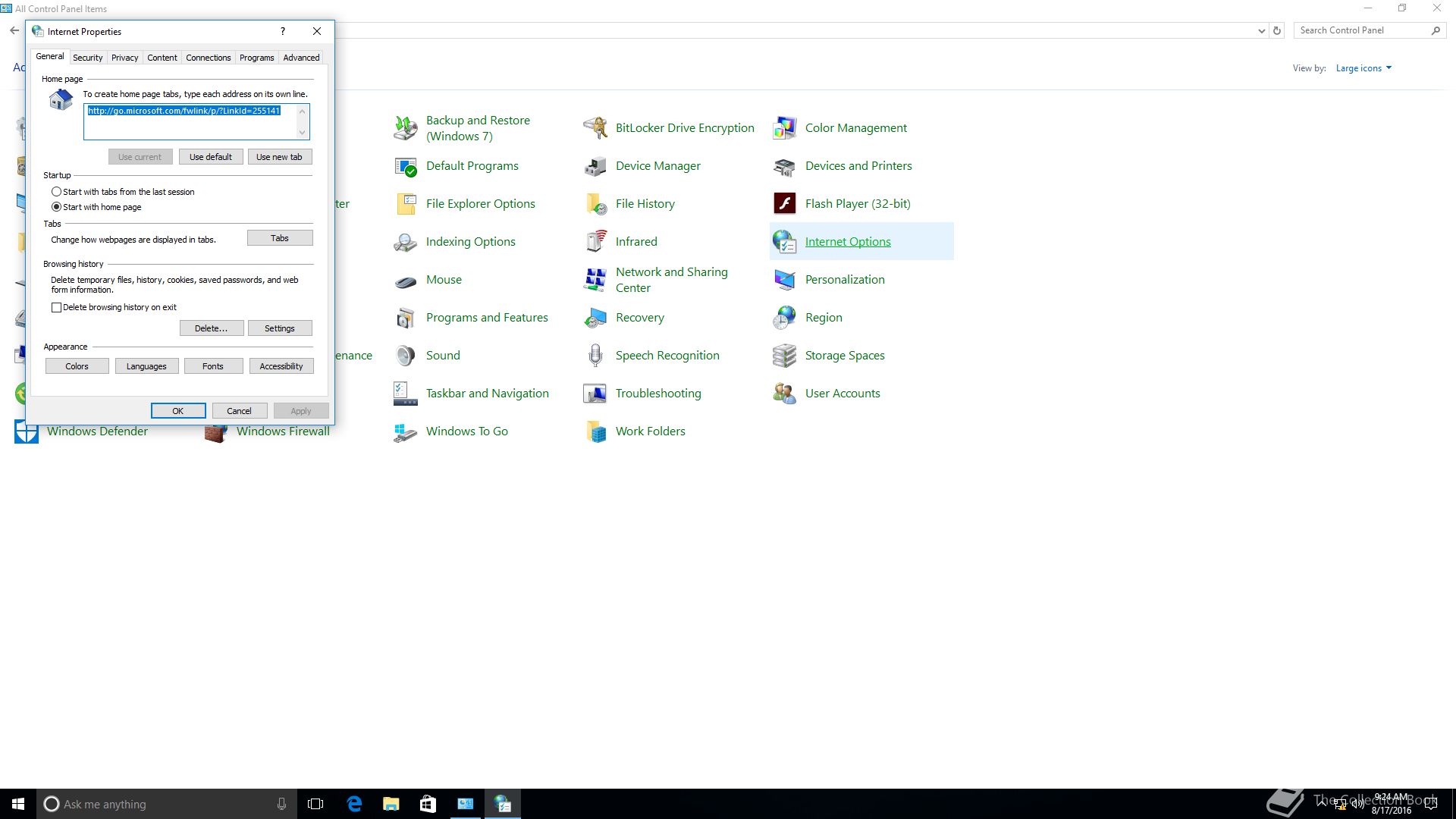The width and height of the screenshot is (1456, 819).
Task: Open browsing history Settings button
Action: (x=280, y=328)
